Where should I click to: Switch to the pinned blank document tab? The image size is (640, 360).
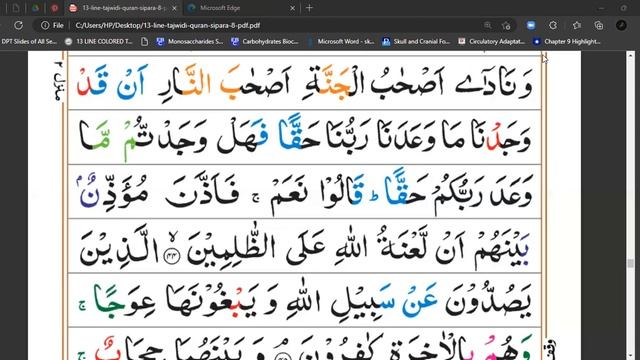(x=16, y=8)
